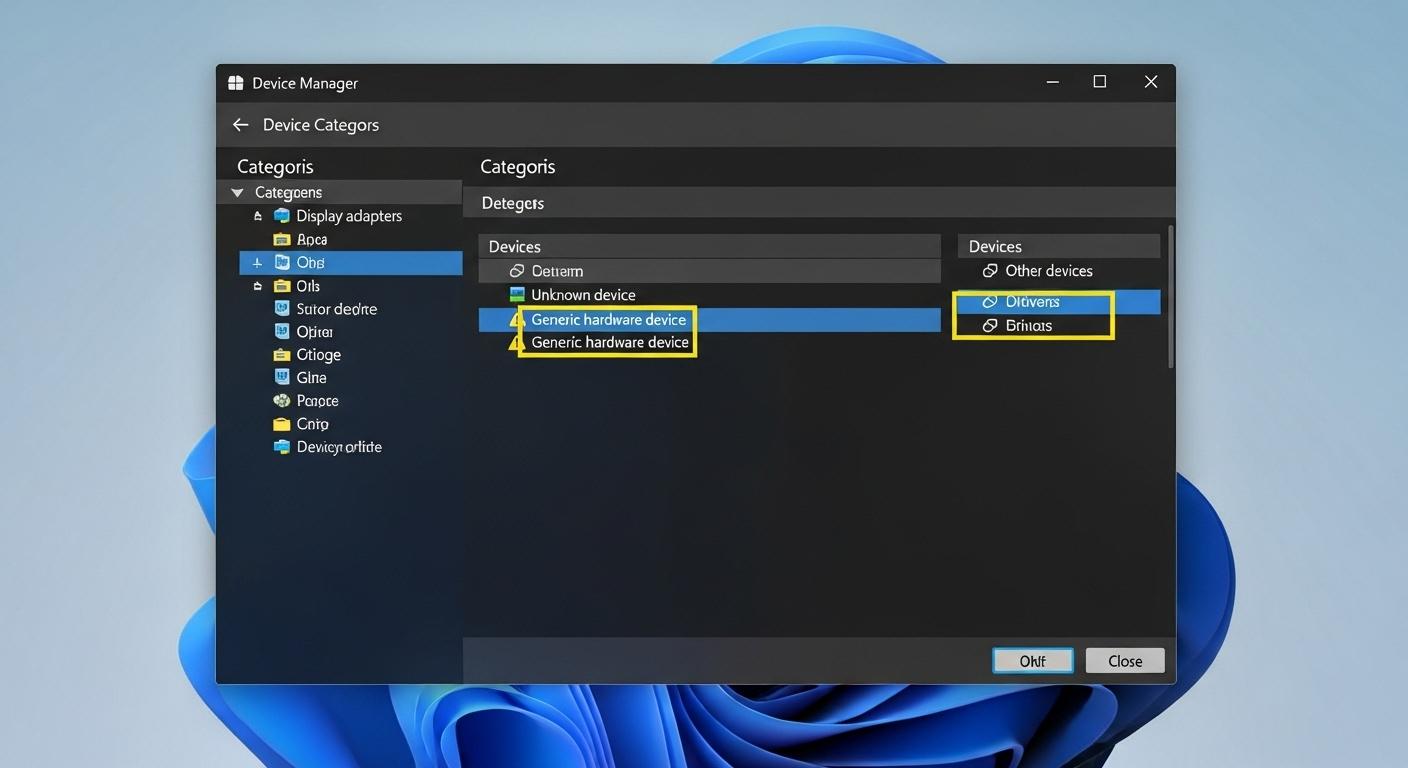Expand the Obs node with the plus sign

(x=258, y=262)
